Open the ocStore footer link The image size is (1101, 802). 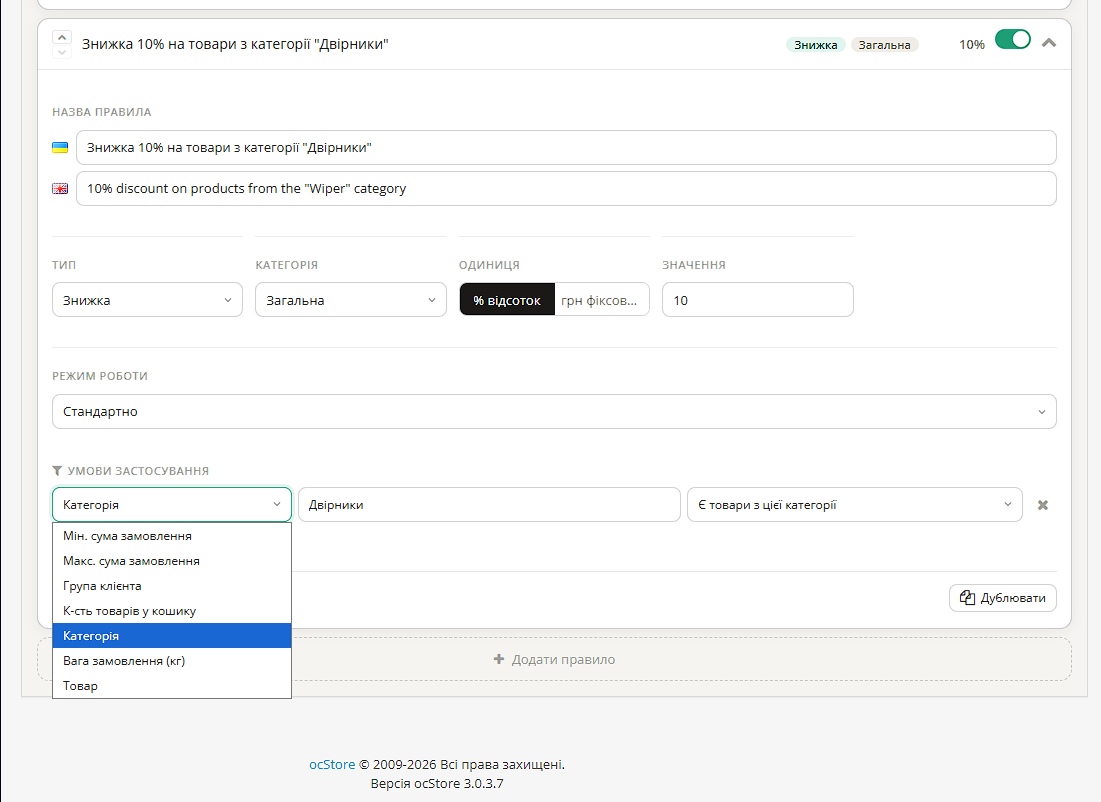(332, 764)
